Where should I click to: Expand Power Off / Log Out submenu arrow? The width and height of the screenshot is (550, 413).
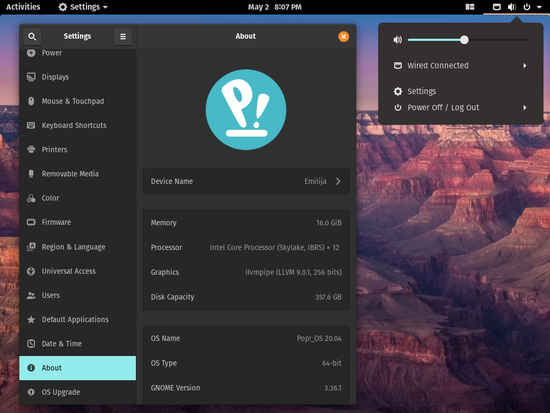coord(525,107)
